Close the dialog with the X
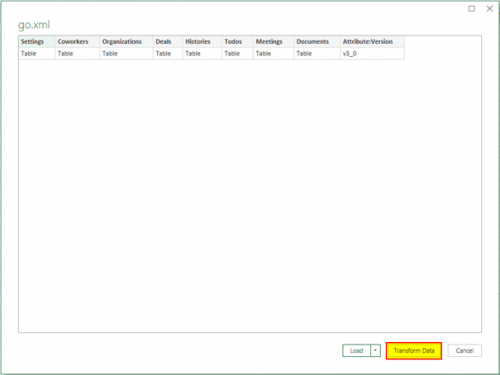This screenshot has width=500, height=375. point(489,9)
